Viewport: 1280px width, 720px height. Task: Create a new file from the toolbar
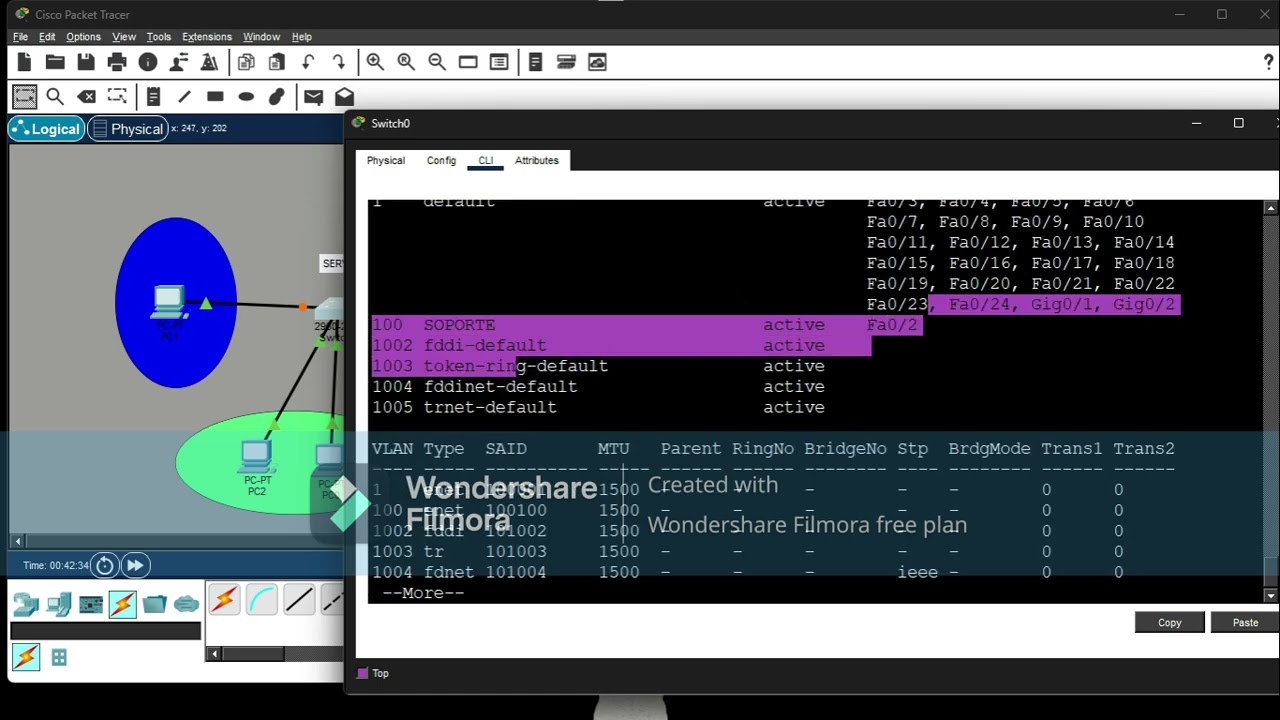point(24,62)
